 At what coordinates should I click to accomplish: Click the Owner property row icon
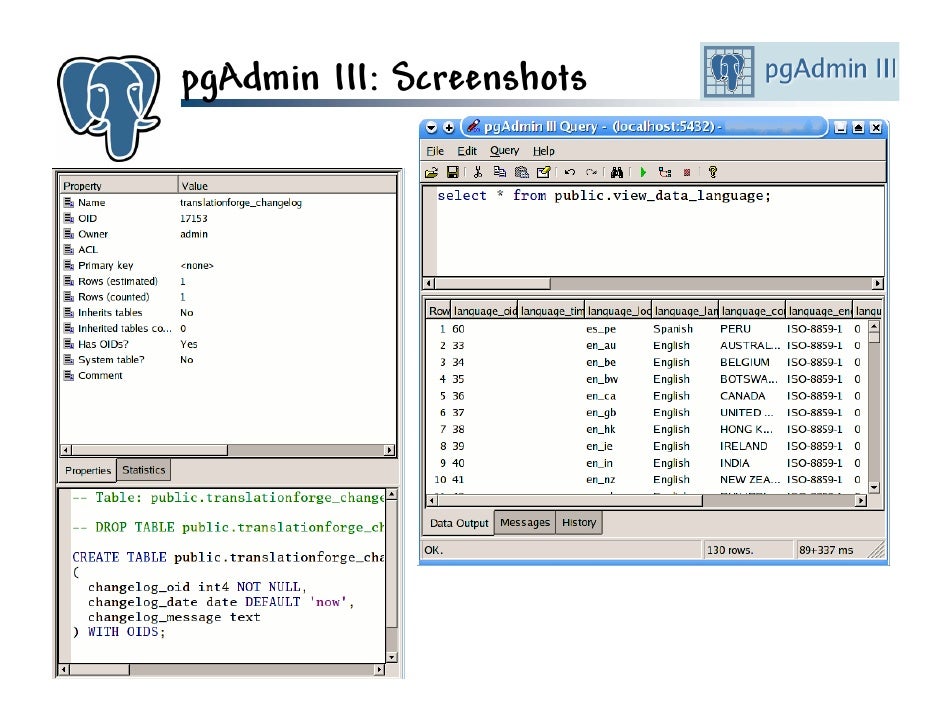[69, 234]
